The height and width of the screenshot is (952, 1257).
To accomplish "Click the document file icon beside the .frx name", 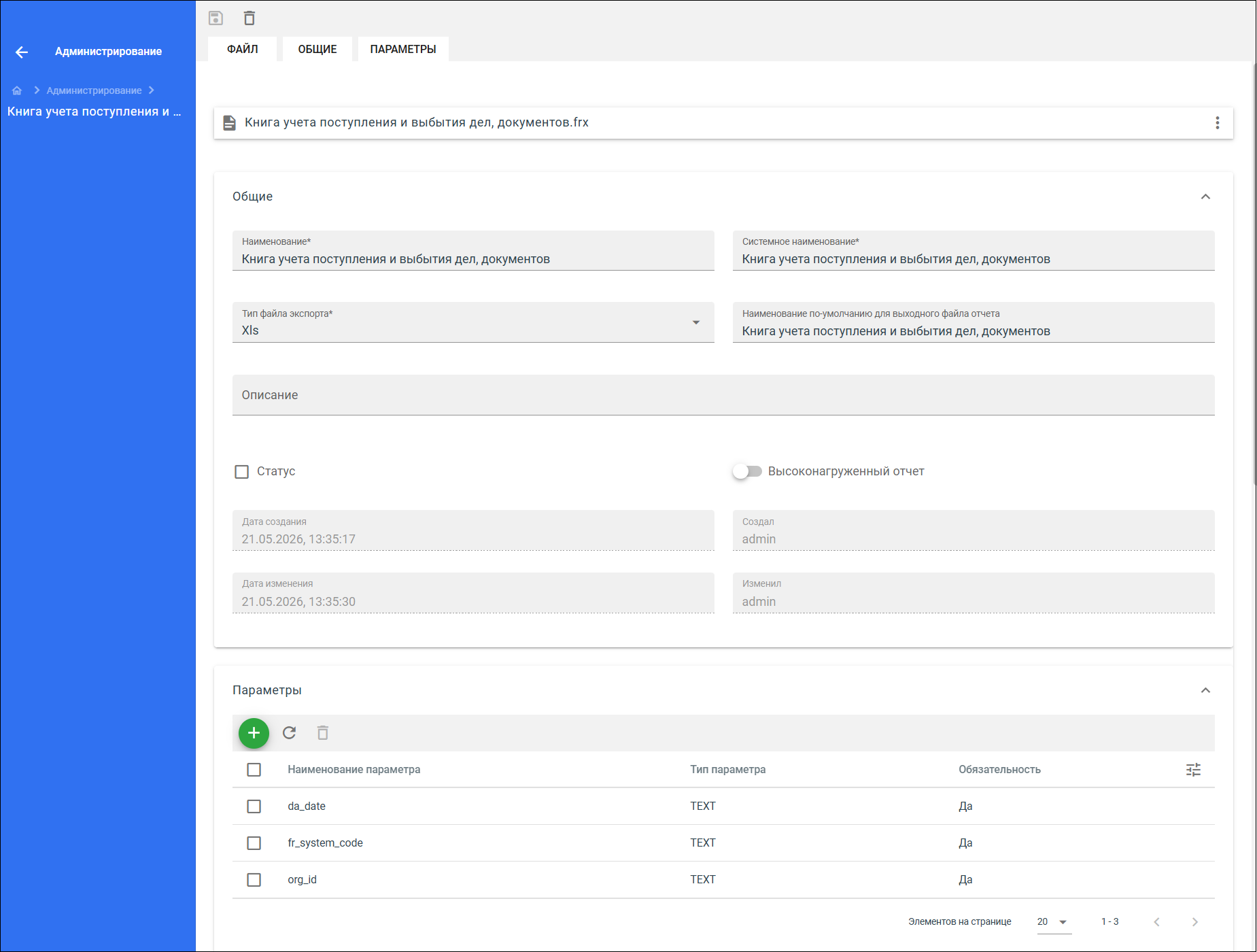I will tap(230, 122).
